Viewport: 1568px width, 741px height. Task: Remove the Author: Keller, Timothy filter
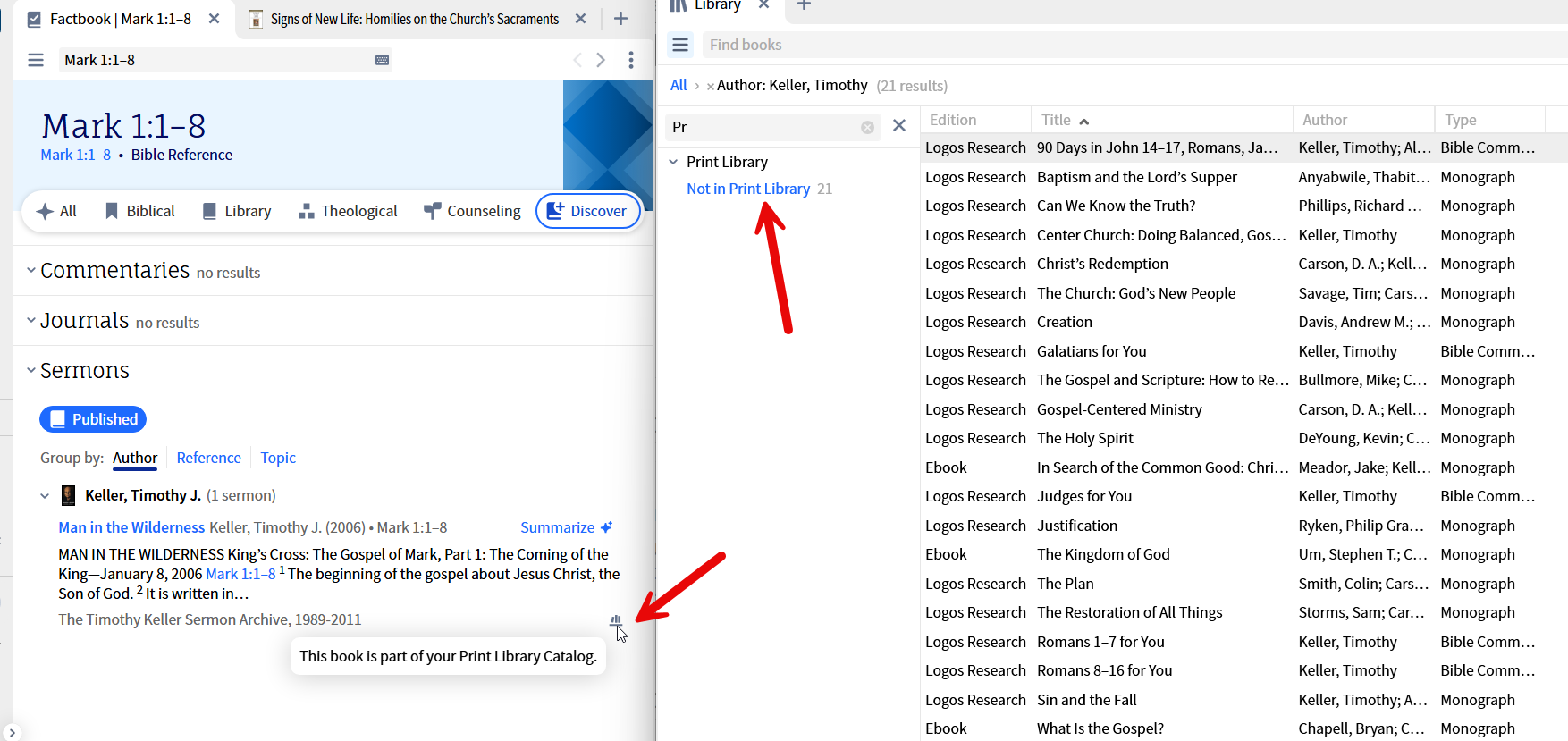711,87
